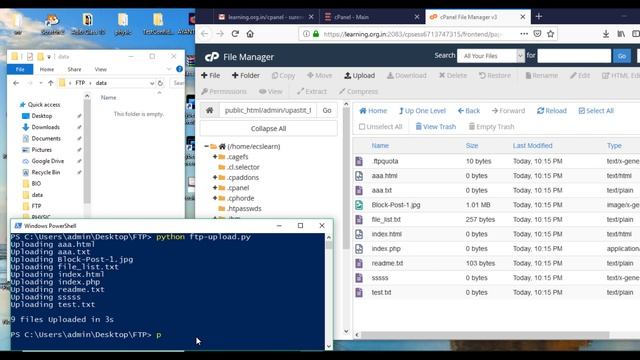
Task: Click the Delete toolbar button
Action: pyautogui.click(x=452, y=76)
